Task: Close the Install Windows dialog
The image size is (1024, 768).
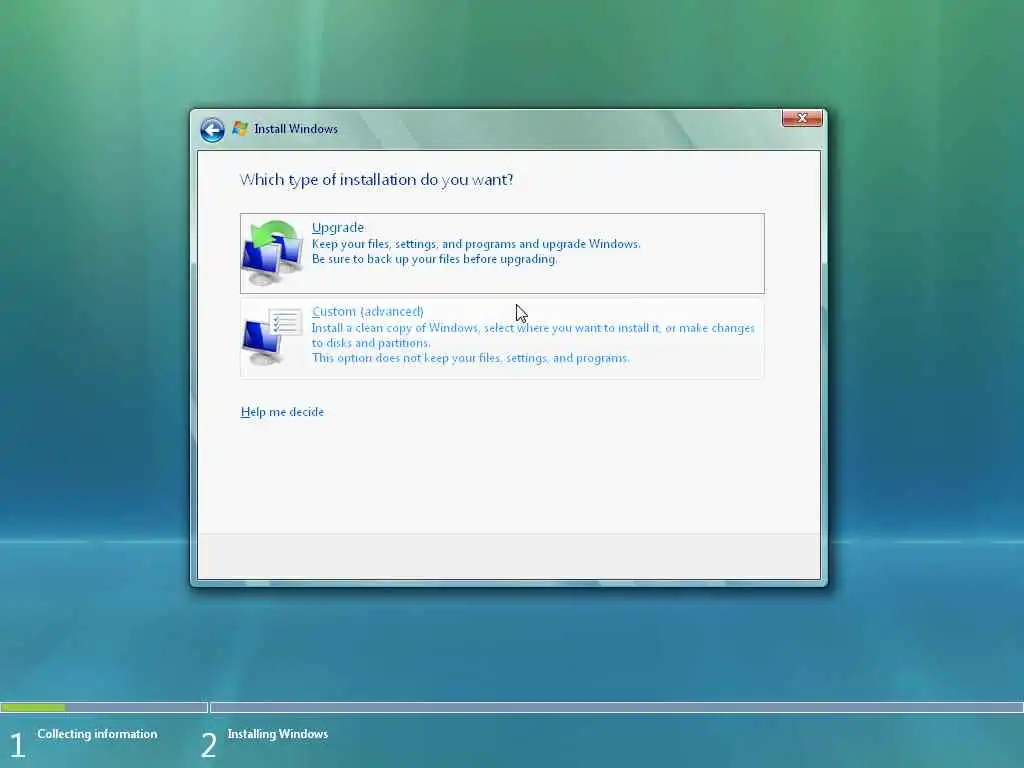Action: pyautogui.click(x=802, y=118)
